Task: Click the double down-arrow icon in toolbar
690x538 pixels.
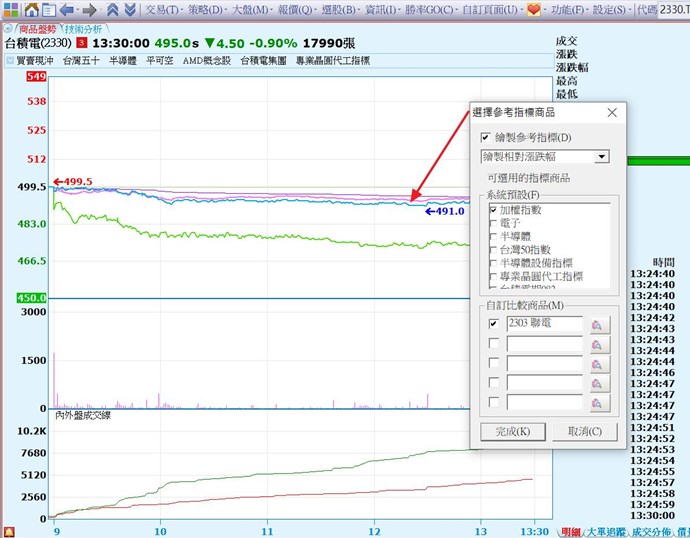Action: pos(128,9)
